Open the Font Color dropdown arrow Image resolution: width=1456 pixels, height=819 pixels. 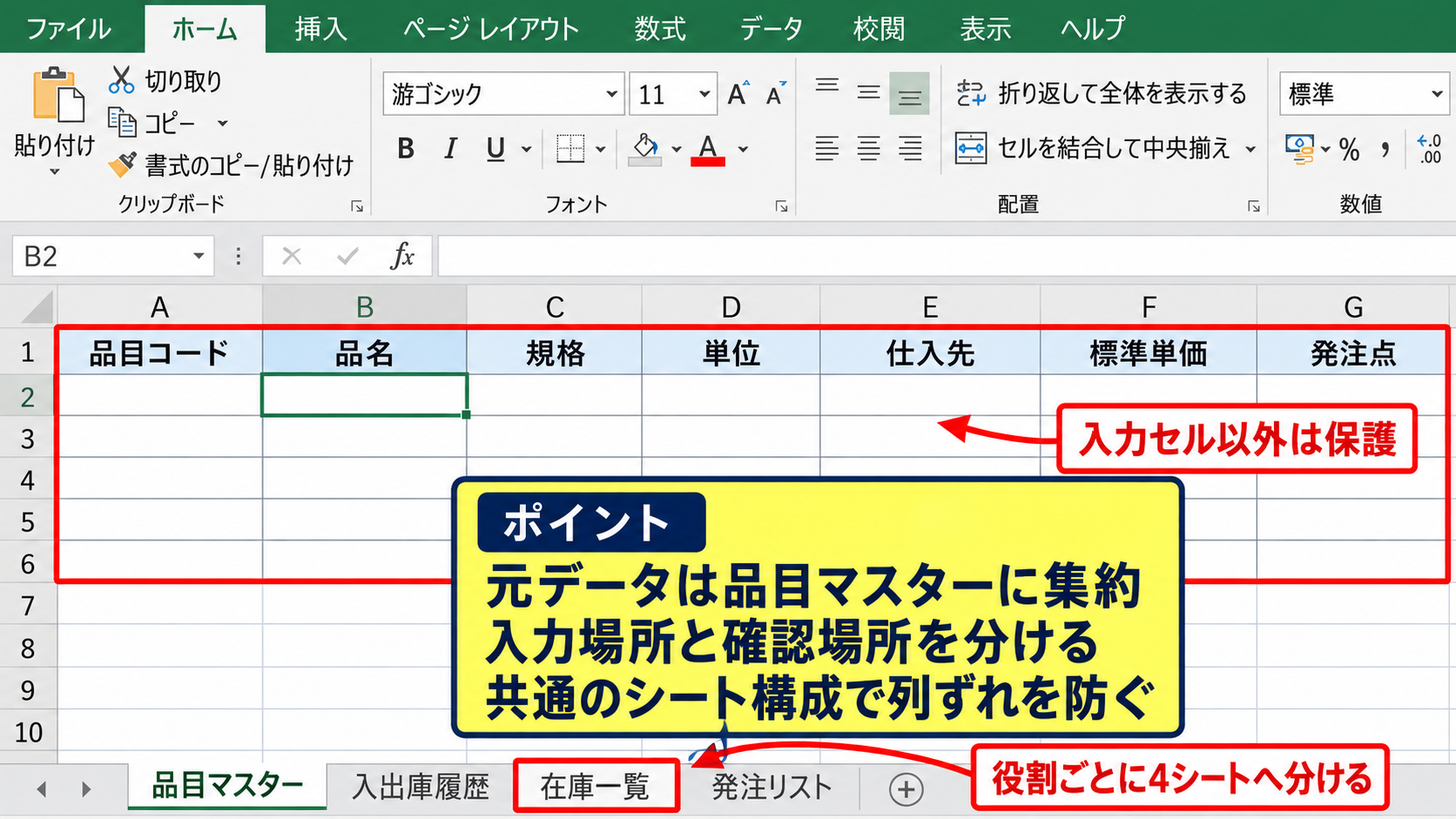click(743, 150)
